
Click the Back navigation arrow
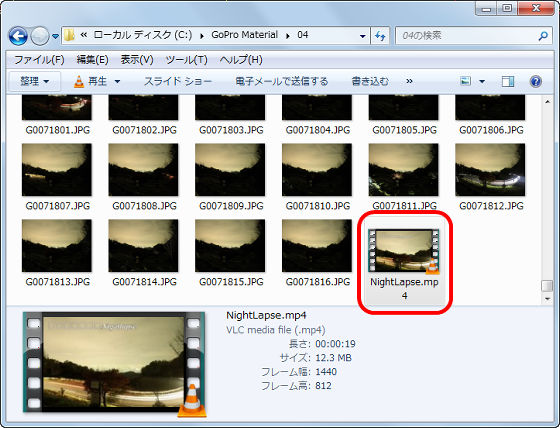tap(18, 36)
